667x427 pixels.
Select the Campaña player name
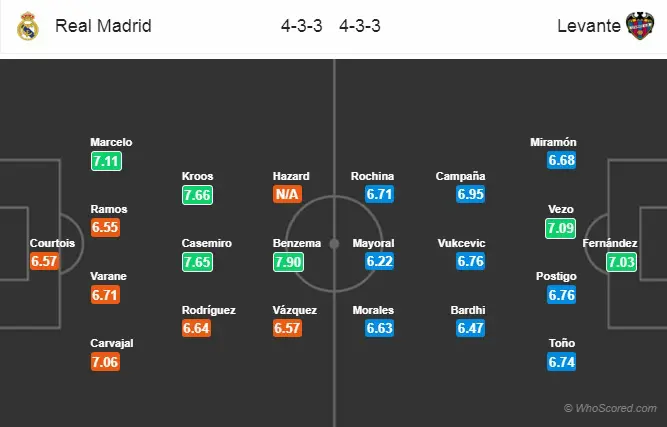tap(460, 176)
